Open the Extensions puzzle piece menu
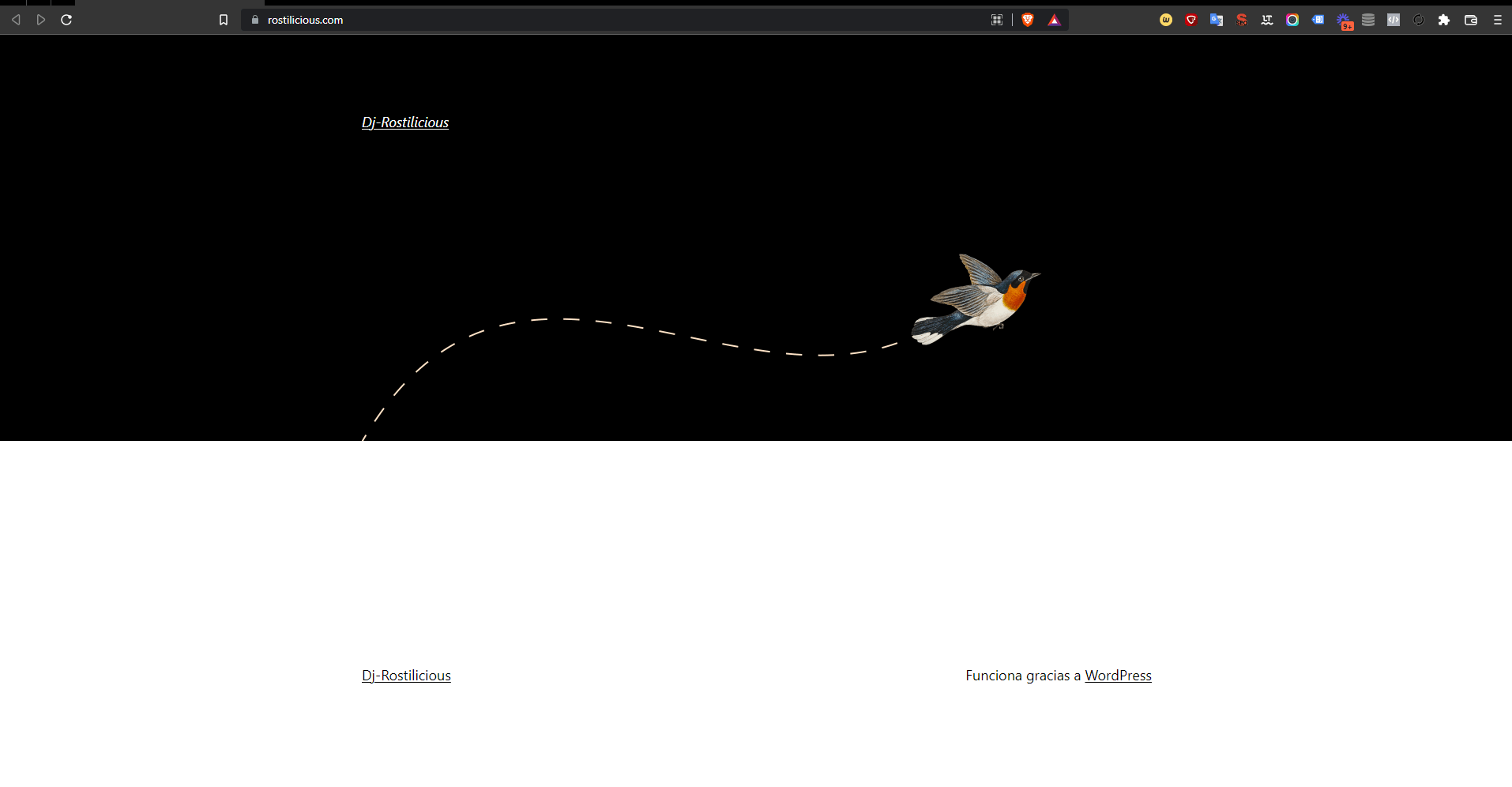Viewport: 1512px width, 787px height. click(1444, 20)
